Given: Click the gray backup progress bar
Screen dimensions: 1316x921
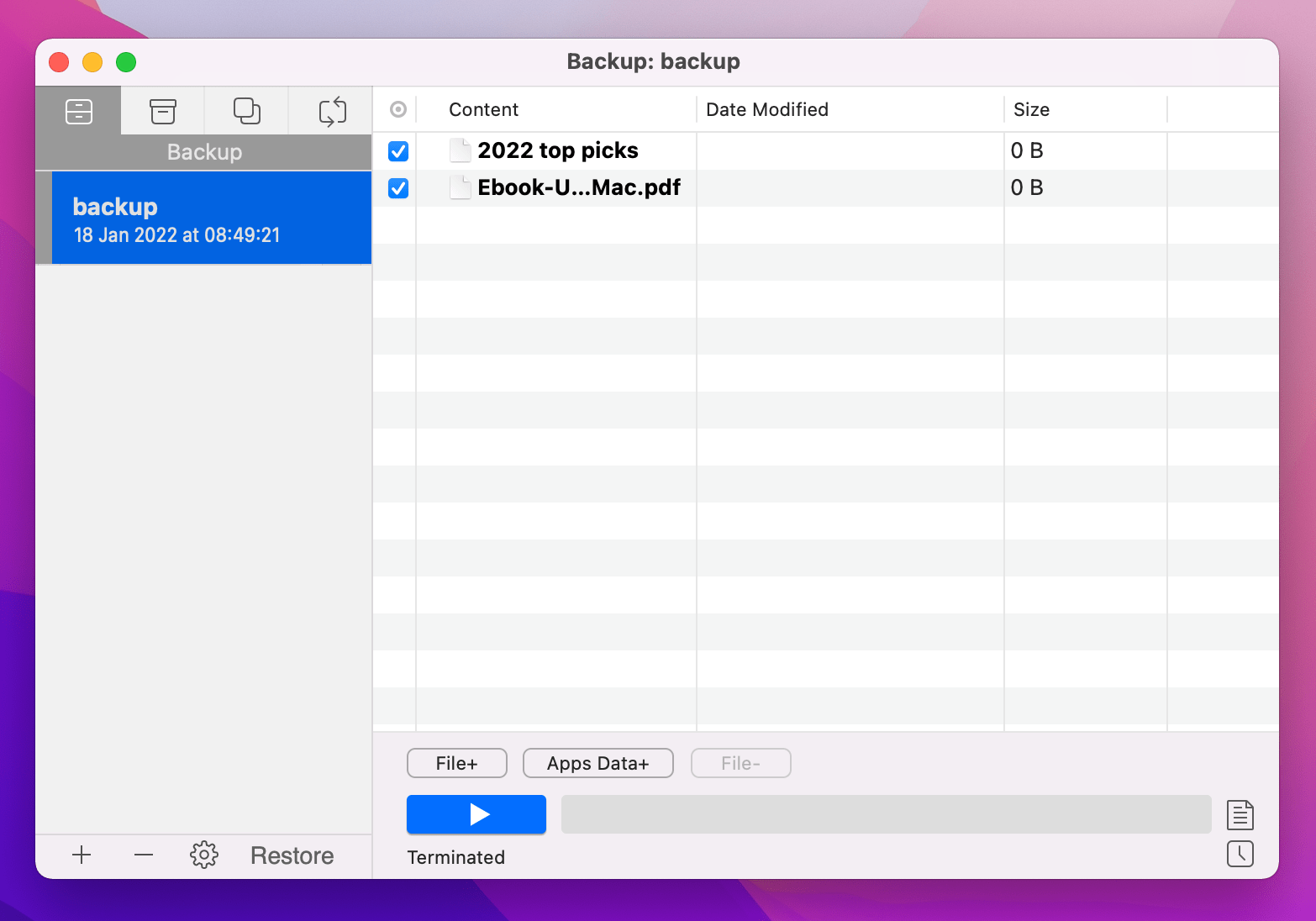Looking at the screenshot, I should (x=886, y=814).
